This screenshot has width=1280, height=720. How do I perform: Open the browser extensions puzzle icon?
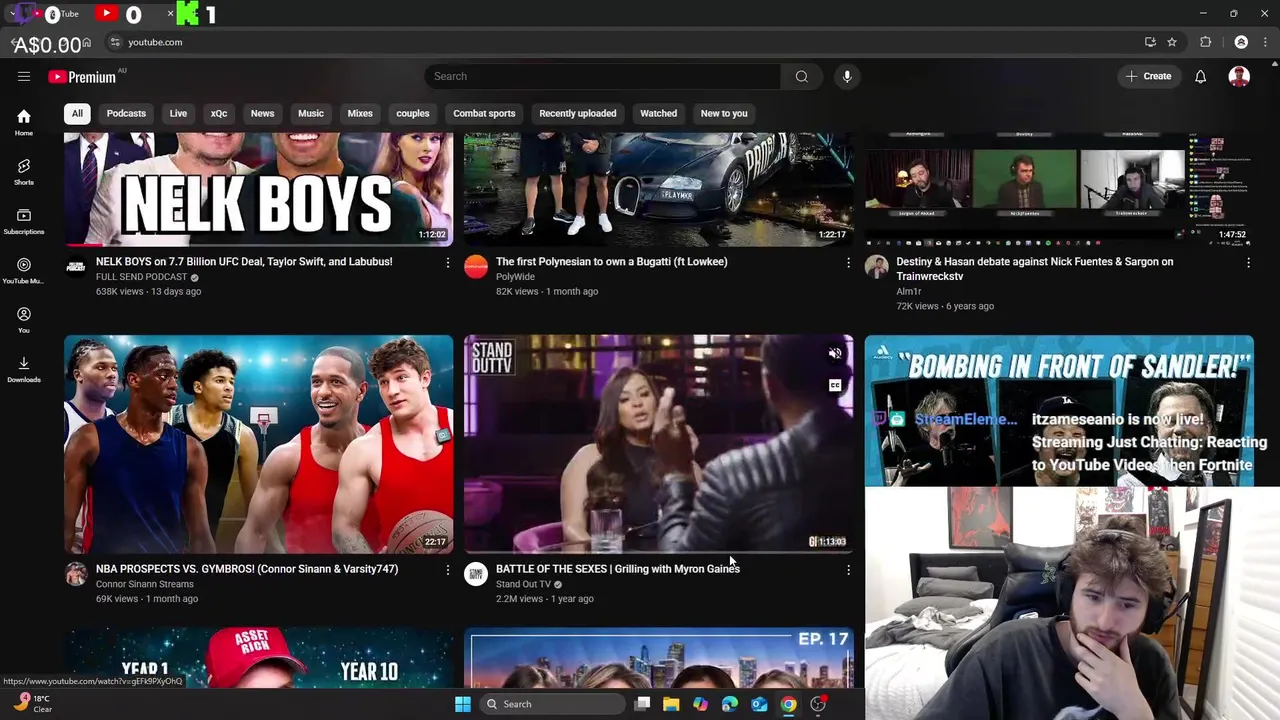[x=1205, y=42]
